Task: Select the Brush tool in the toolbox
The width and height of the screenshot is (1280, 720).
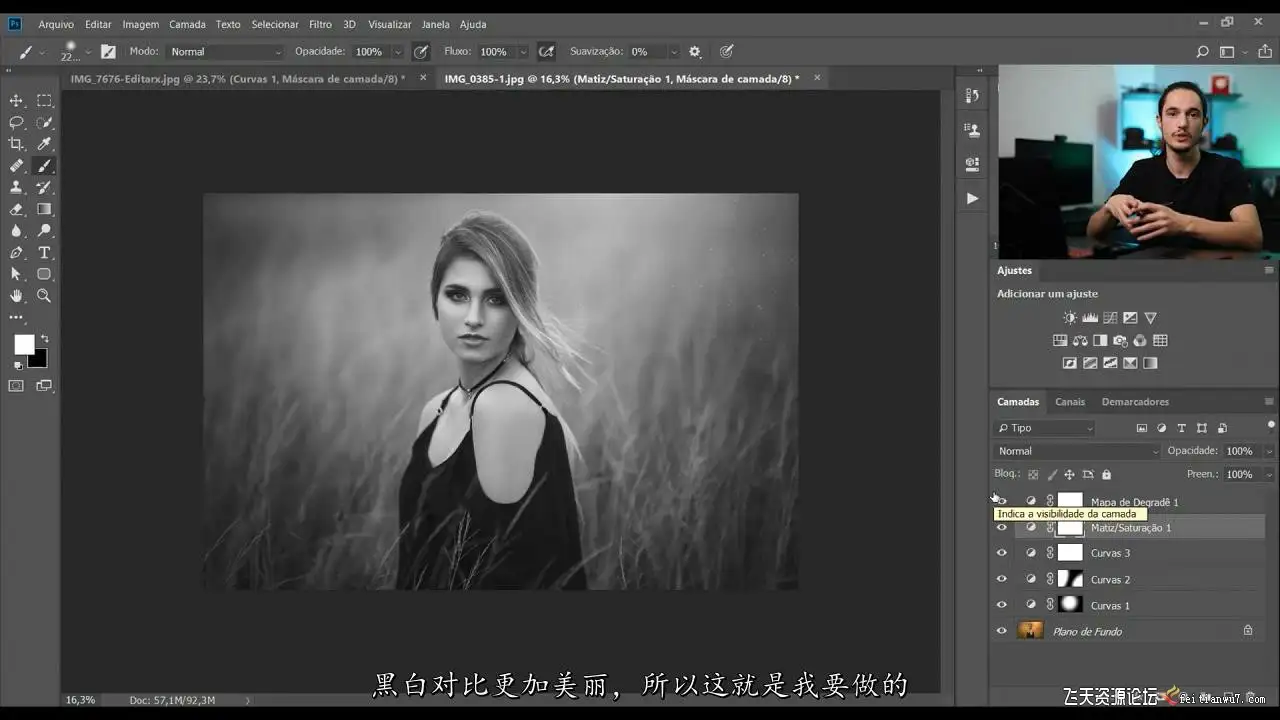Action: coord(45,166)
